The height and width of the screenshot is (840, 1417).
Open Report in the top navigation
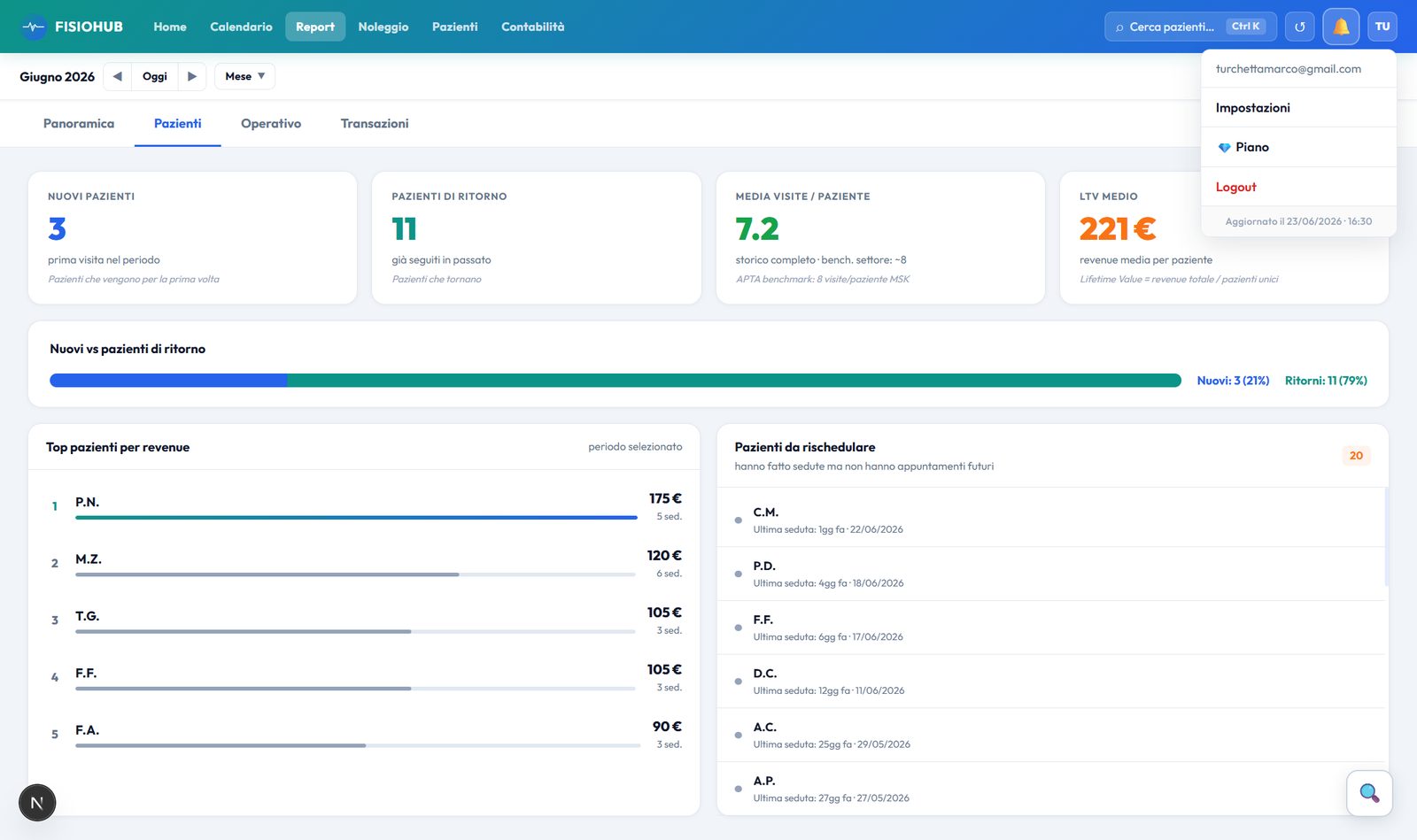315,27
